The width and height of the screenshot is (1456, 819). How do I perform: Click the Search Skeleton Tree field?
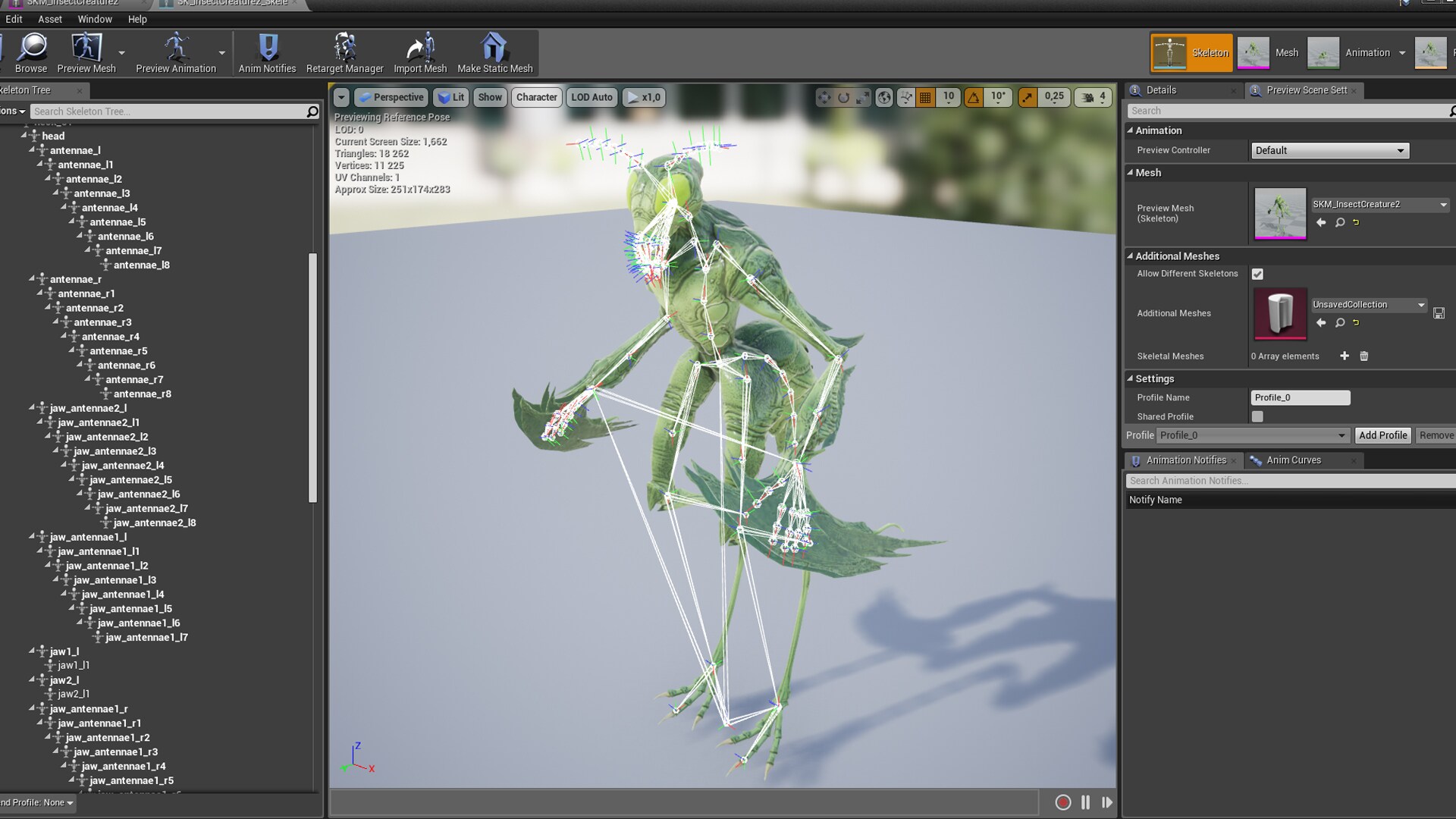(x=167, y=111)
